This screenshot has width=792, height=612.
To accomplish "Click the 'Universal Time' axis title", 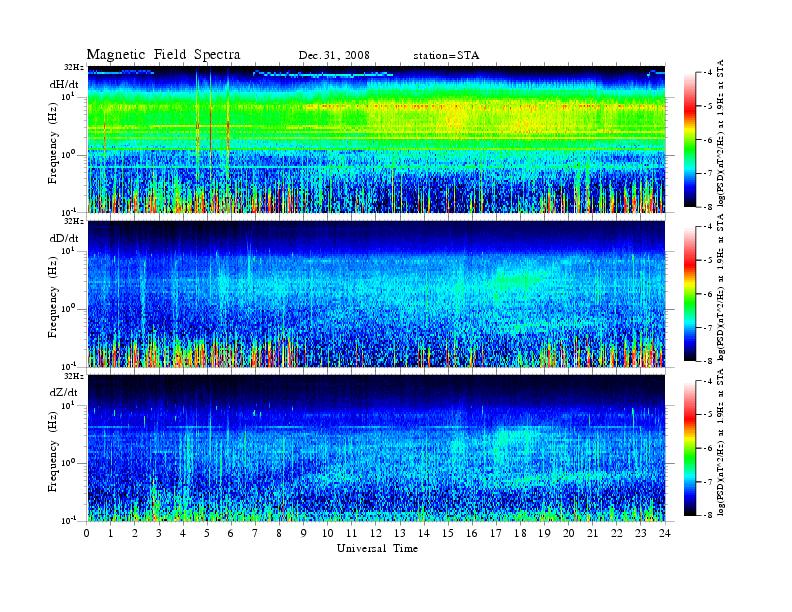I will pos(377,548).
